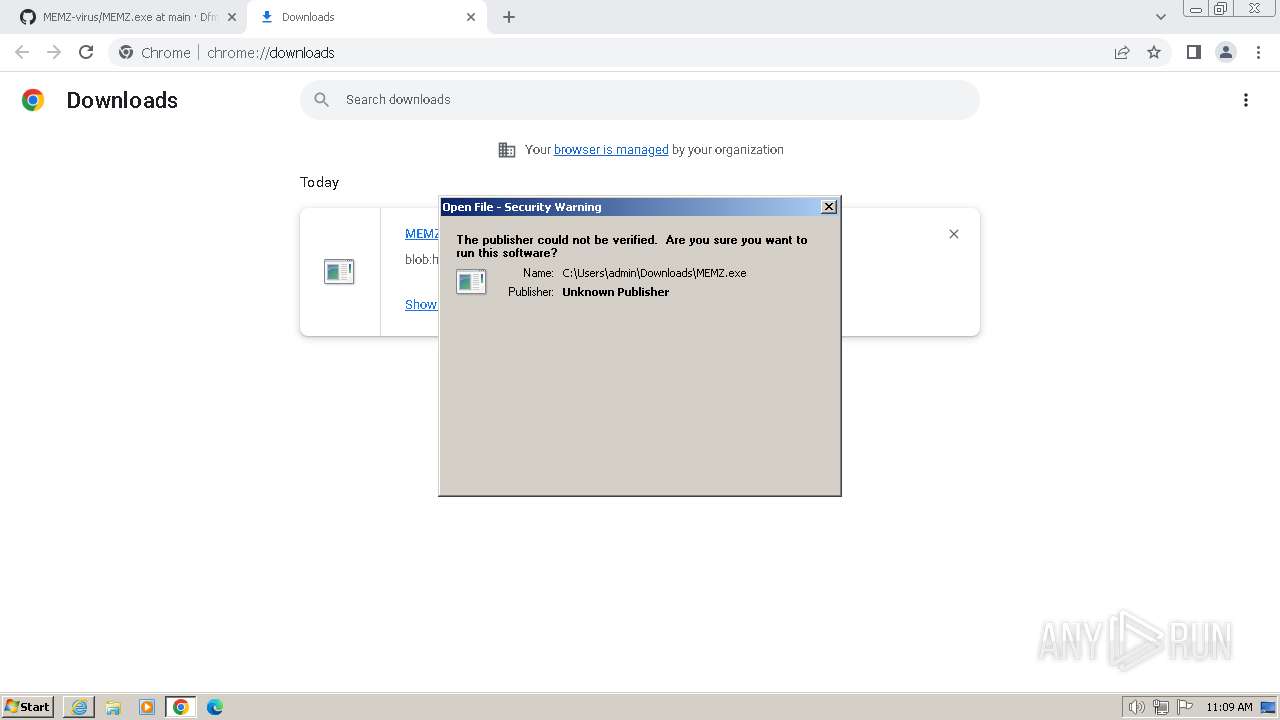Screen dimensions: 1280x720
Task: Click the volume speaker tray icon
Action: click(1136, 707)
